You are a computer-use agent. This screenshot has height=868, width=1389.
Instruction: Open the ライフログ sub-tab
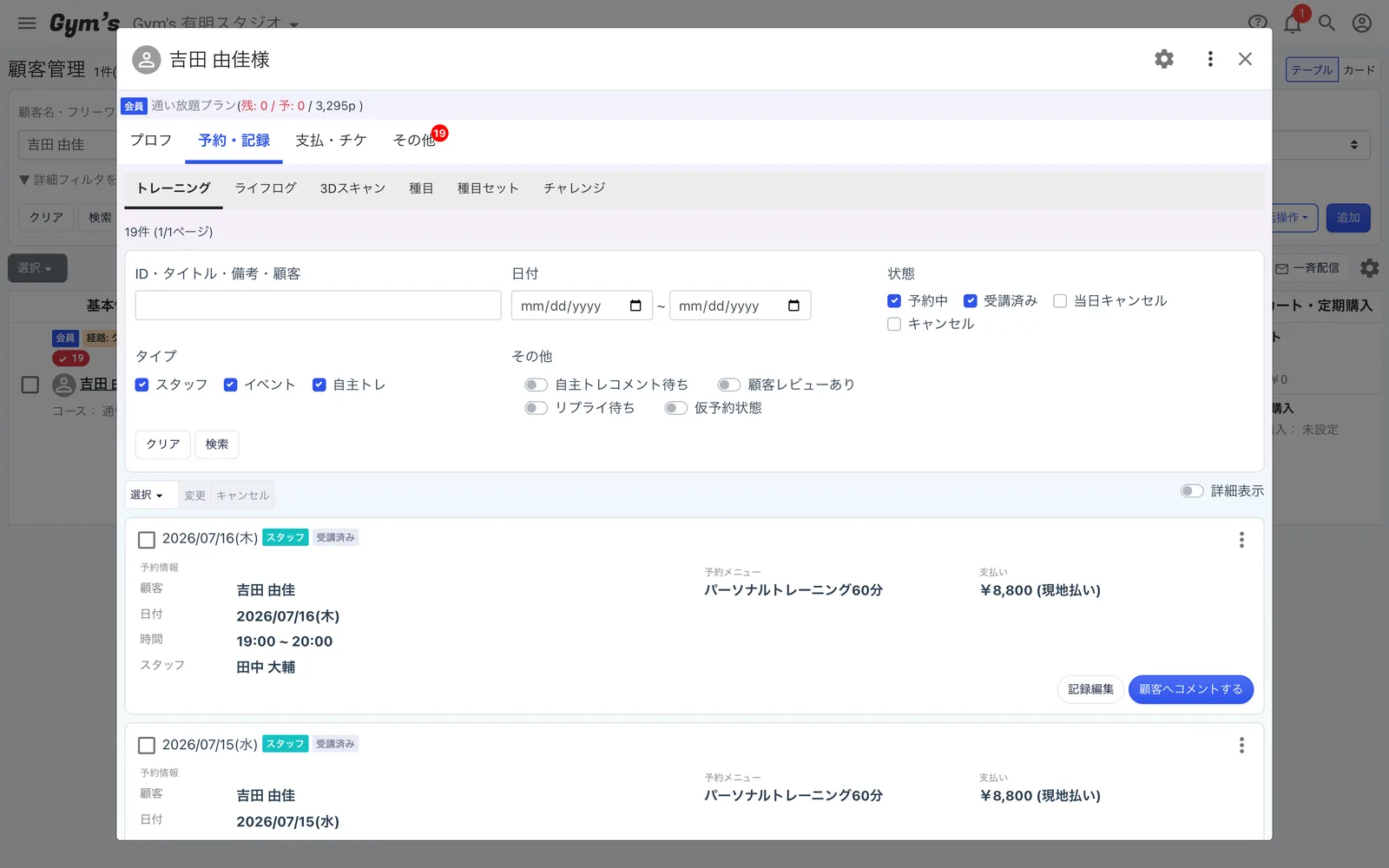[x=266, y=188]
